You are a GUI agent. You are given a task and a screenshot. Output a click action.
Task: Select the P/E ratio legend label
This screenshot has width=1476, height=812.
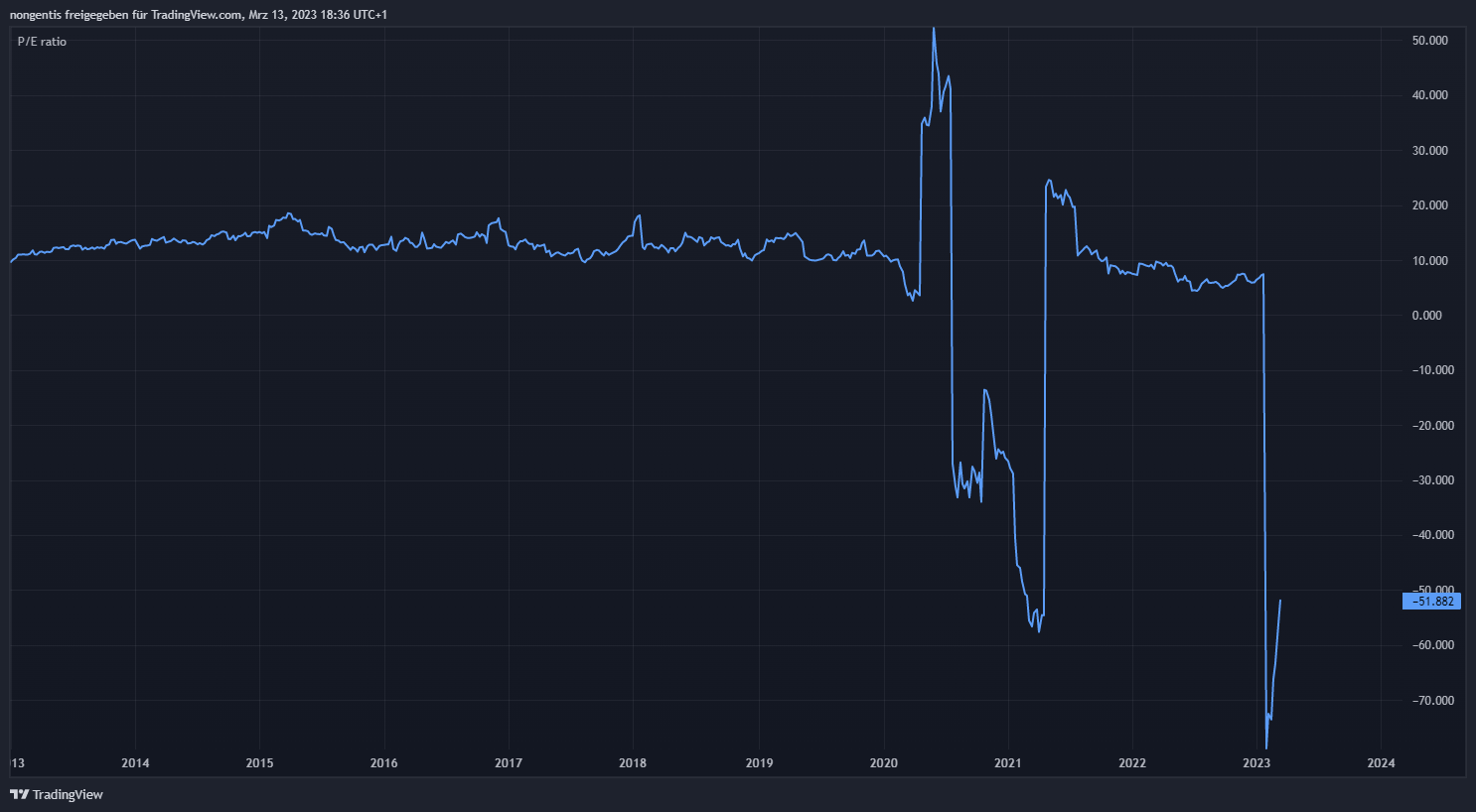coord(42,42)
